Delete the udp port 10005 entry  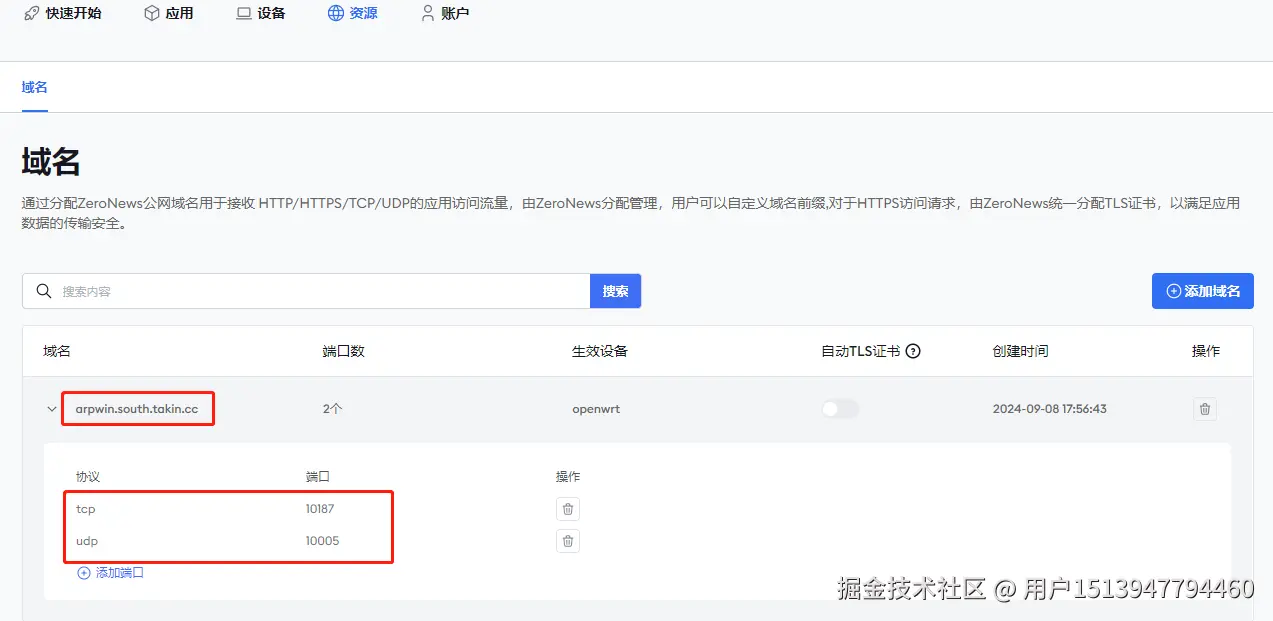coord(568,541)
